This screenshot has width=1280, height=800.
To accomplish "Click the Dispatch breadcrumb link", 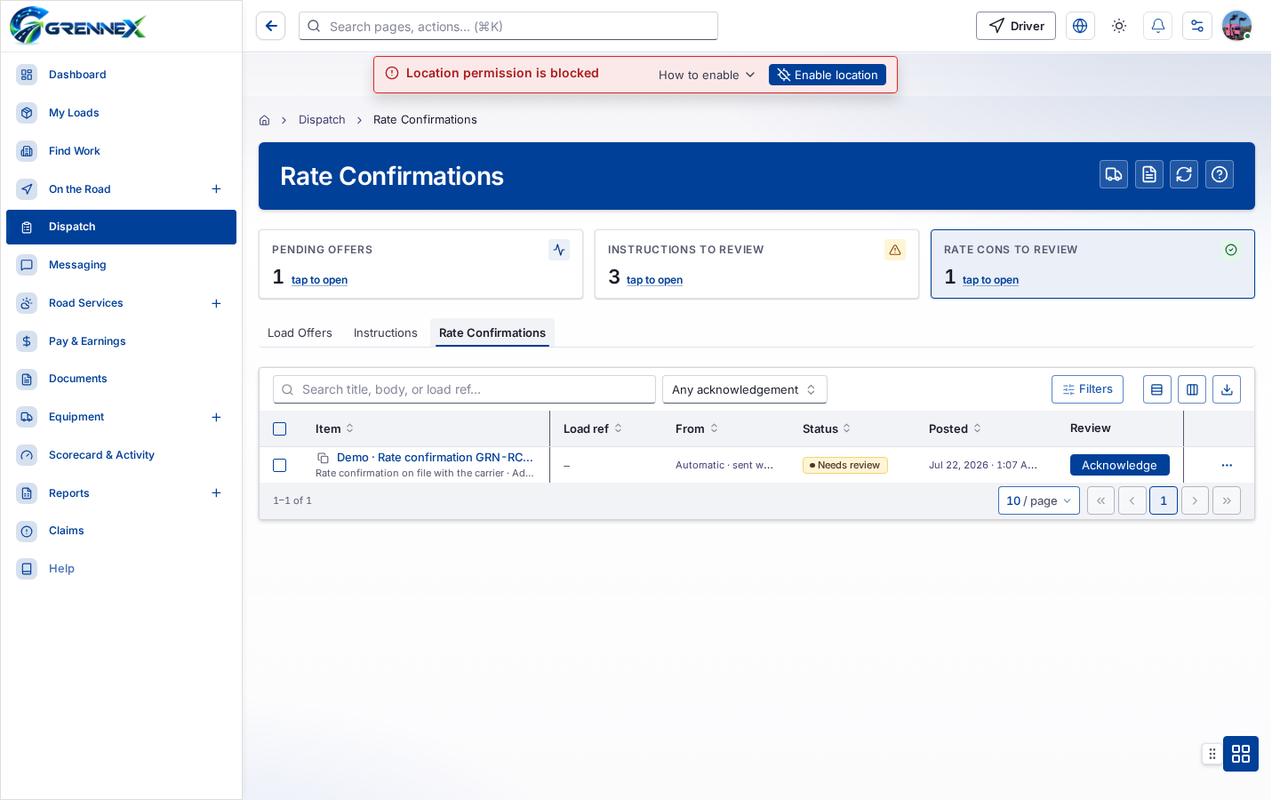I will pos(322,120).
